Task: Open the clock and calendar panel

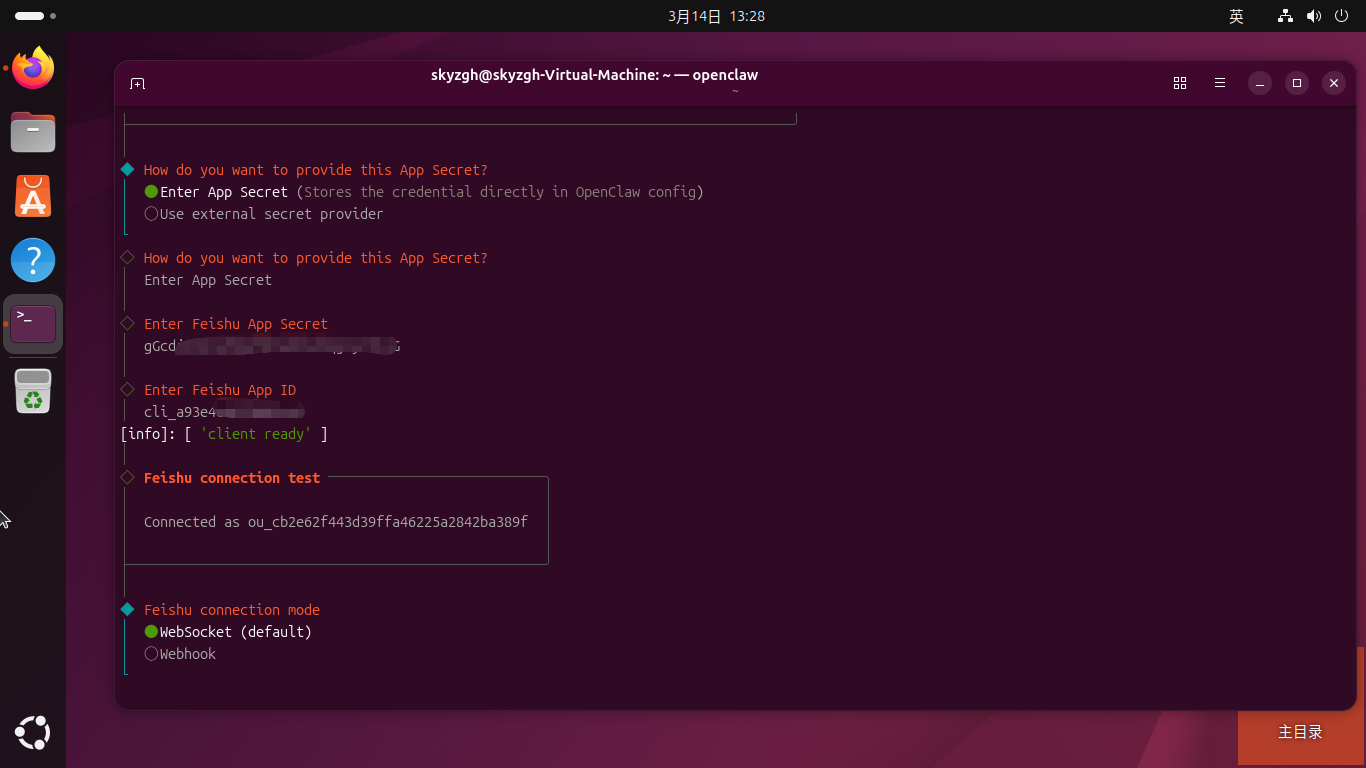Action: tap(716, 16)
